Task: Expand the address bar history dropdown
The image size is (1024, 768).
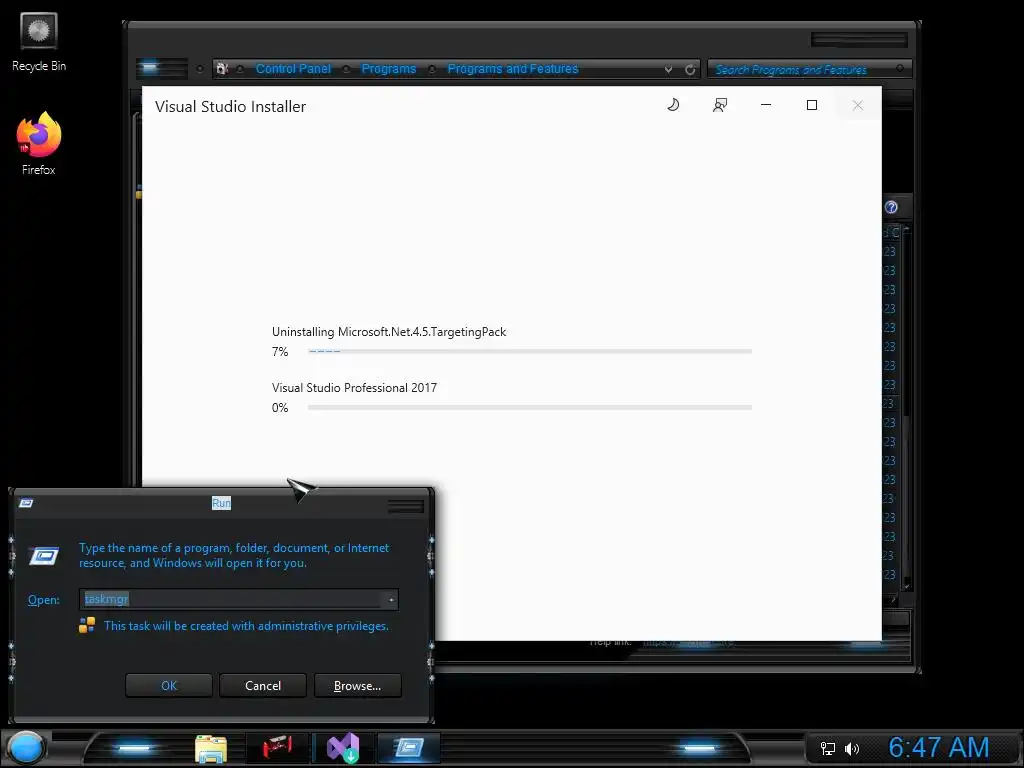Action: [668, 69]
